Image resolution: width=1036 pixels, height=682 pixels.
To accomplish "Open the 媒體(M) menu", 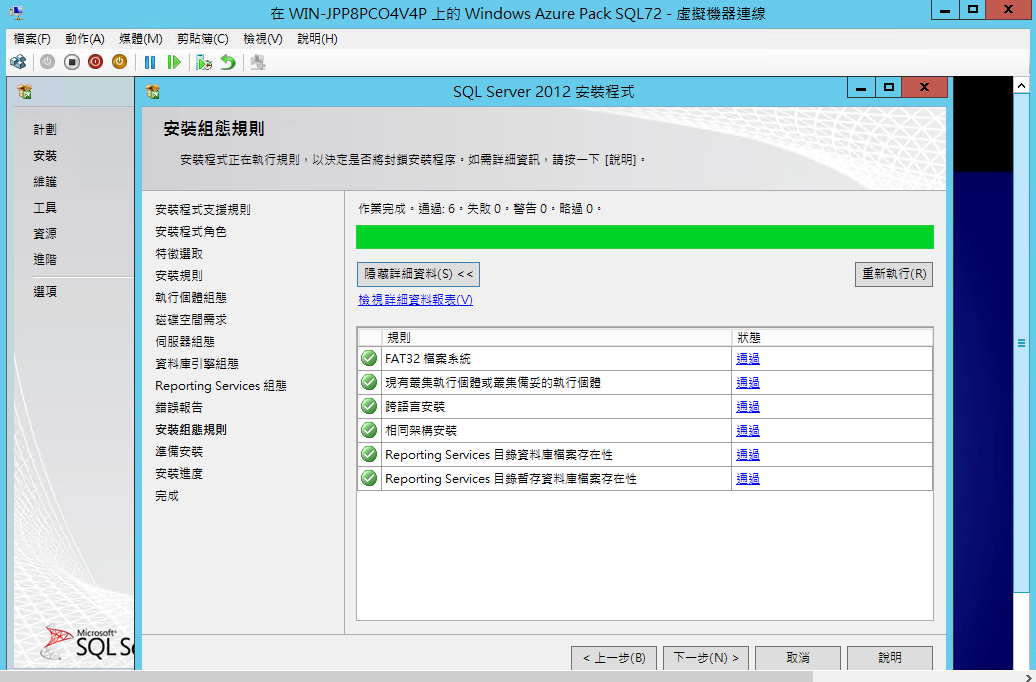I will pos(141,39).
